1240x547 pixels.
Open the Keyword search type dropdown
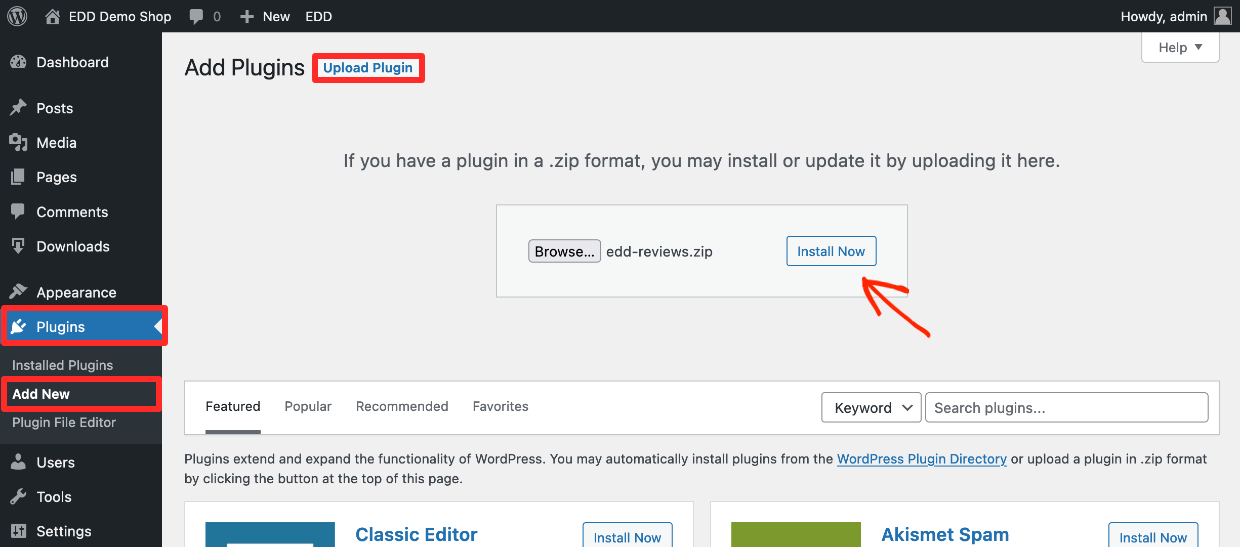[871, 407]
